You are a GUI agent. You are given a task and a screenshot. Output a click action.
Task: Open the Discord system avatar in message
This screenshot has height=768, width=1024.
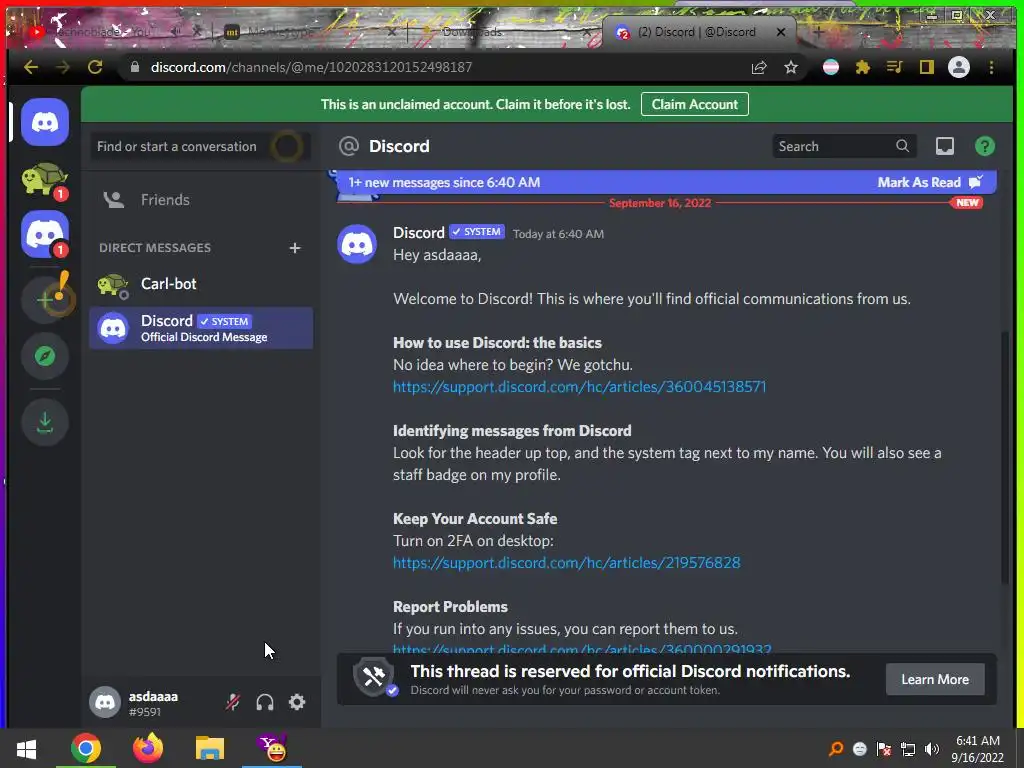357,244
